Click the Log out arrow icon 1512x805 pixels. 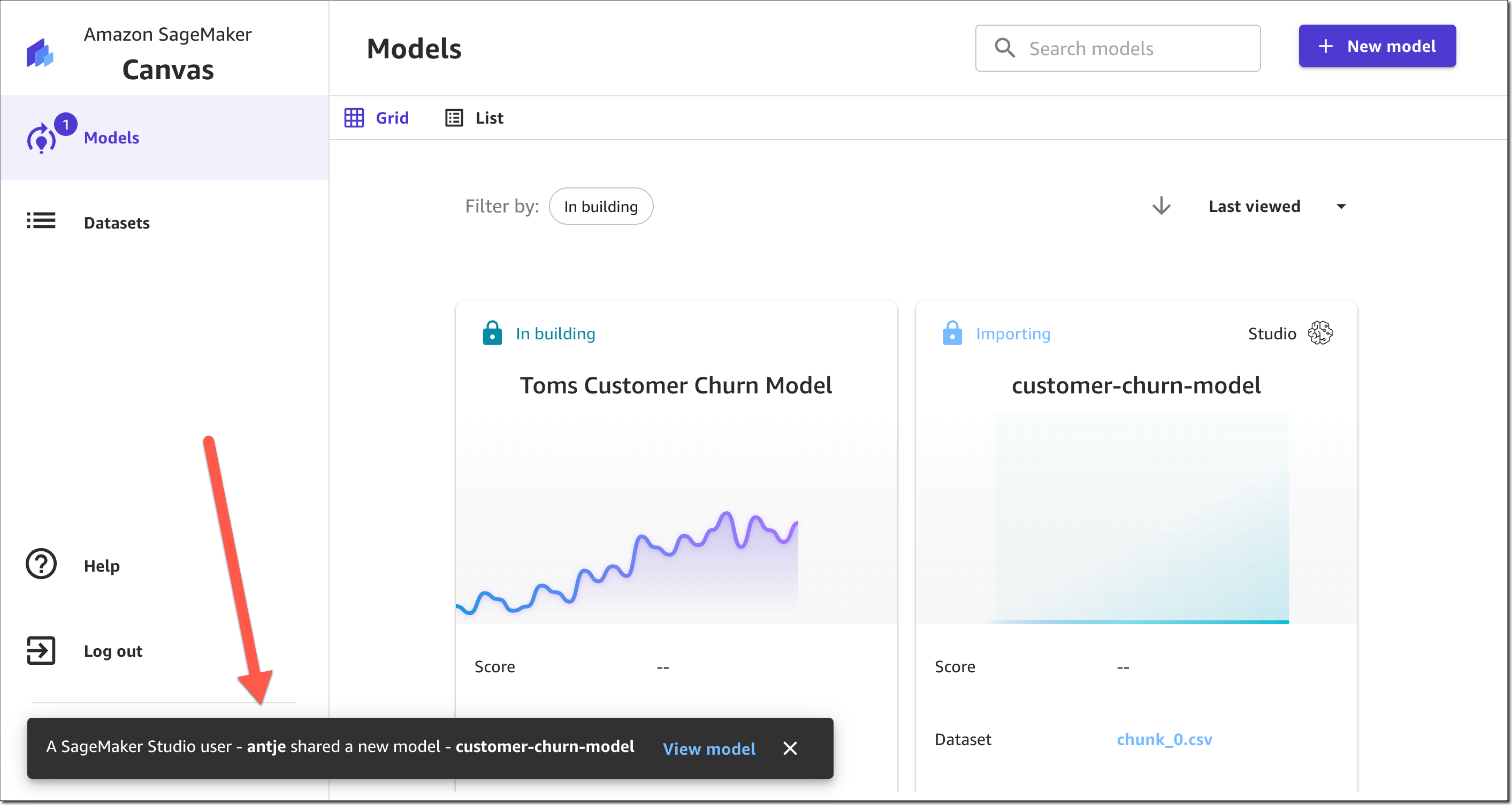tap(41, 650)
